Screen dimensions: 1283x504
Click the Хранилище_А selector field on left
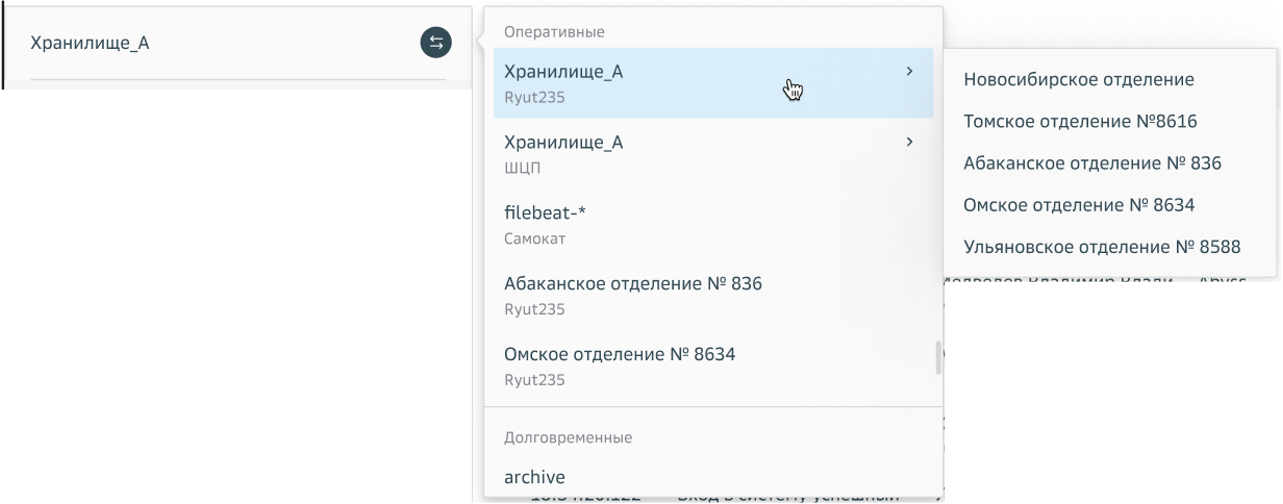[x=220, y=43]
